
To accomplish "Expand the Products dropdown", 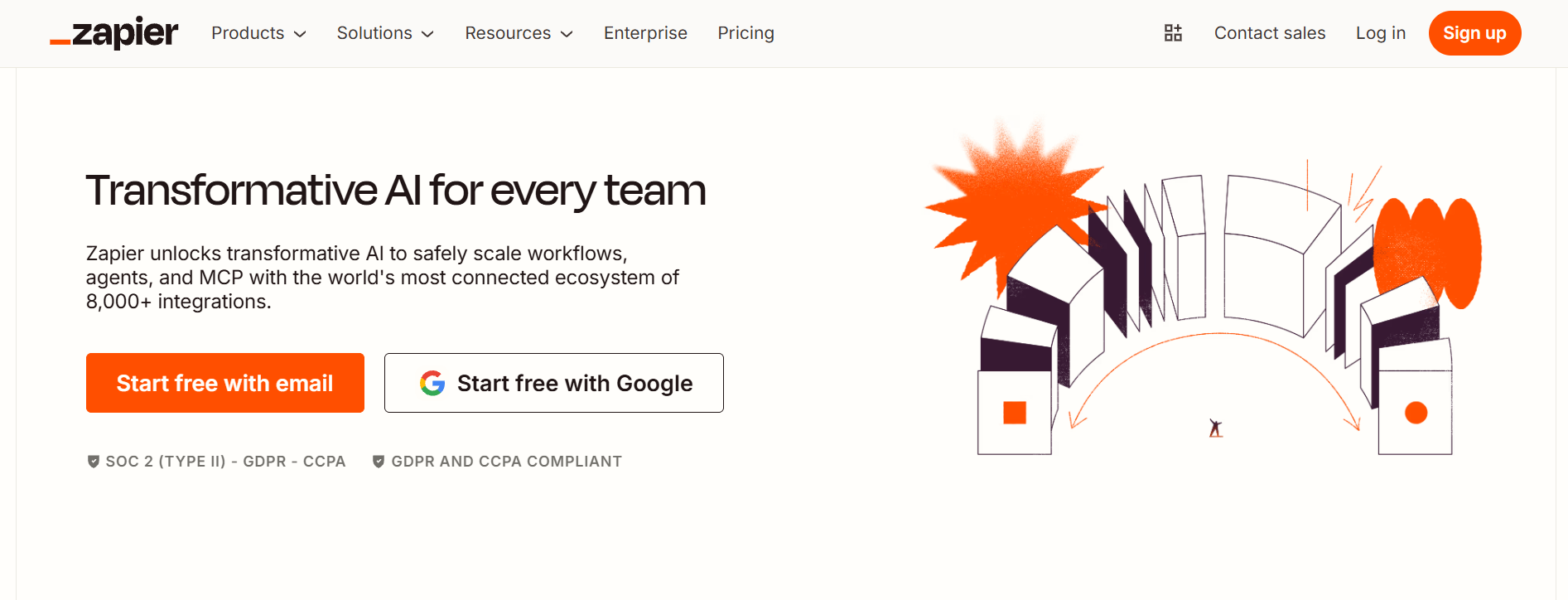I will (258, 33).
